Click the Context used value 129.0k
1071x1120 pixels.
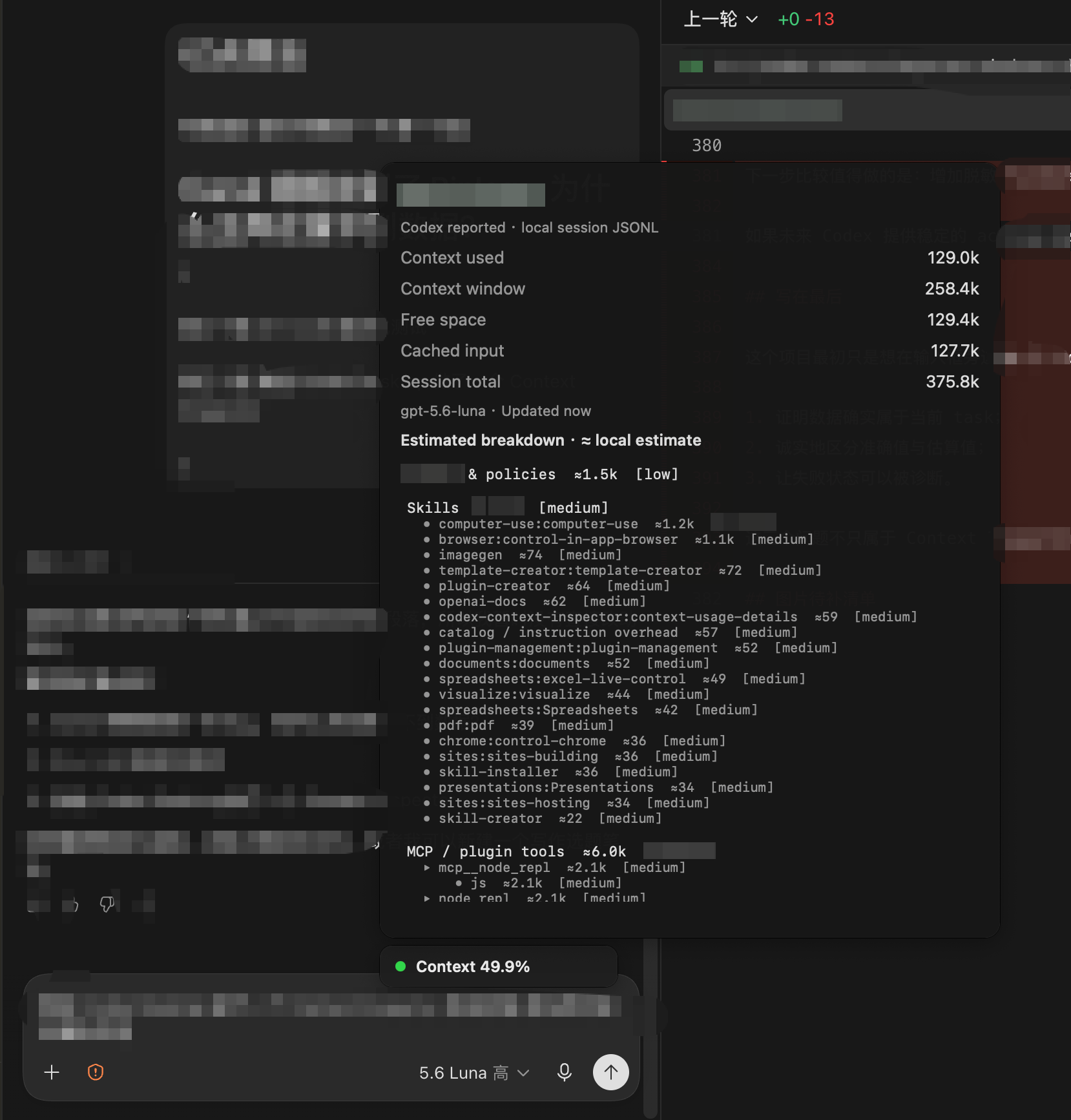953,258
